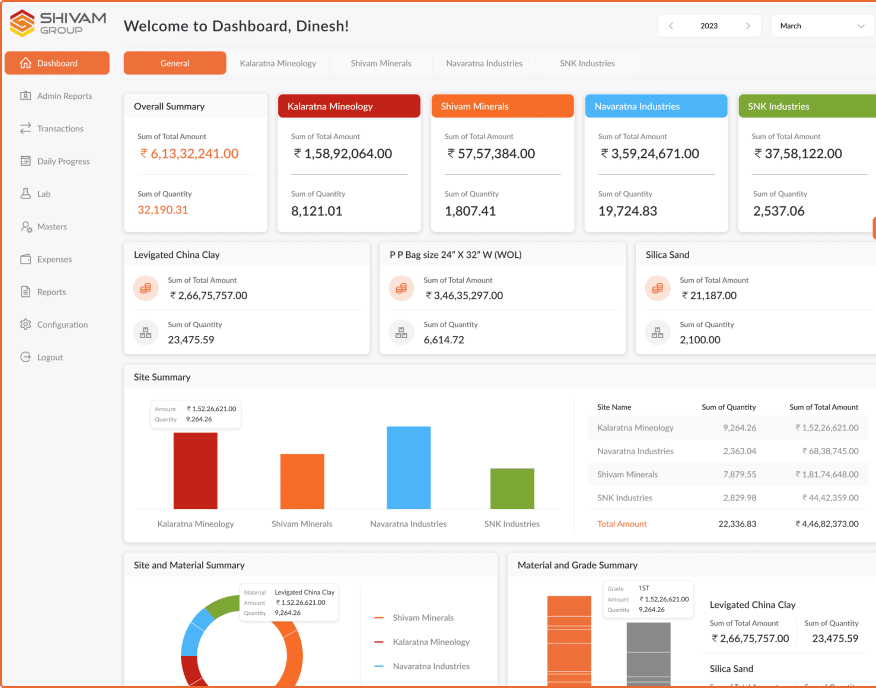Open the Navaratna Industries tab
Screen dimensions: 876x688
pos(484,63)
